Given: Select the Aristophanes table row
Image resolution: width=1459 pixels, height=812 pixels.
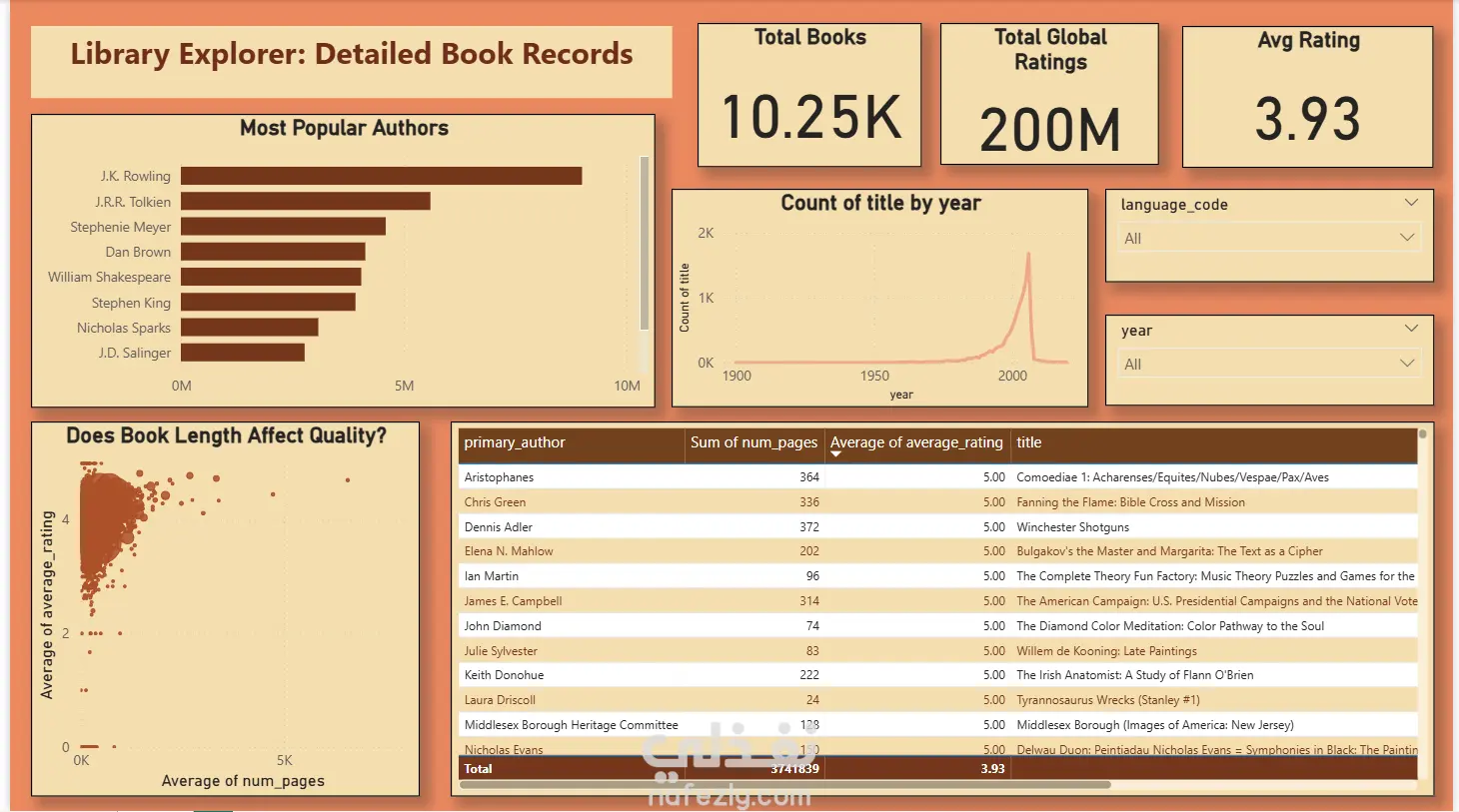Looking at the screenshot, I should (938, 477).
